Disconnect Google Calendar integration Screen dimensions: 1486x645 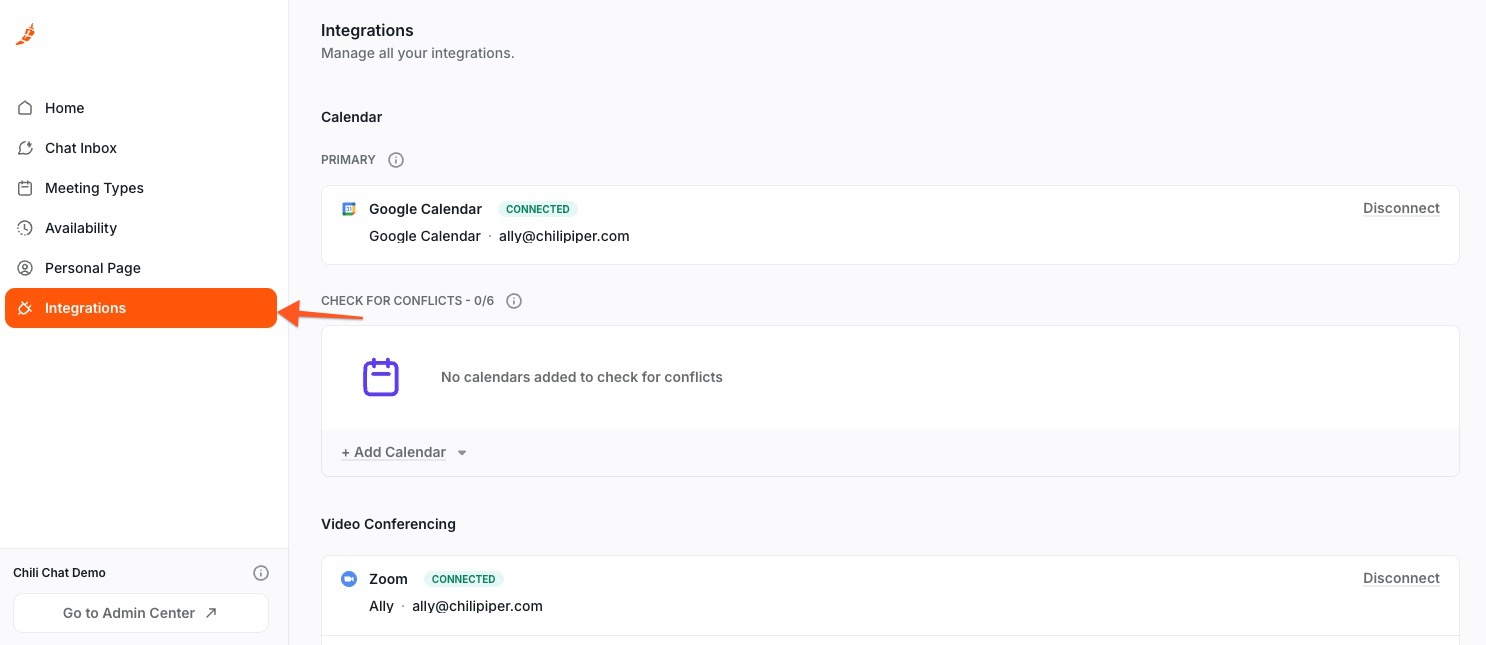click(1401, 208)
